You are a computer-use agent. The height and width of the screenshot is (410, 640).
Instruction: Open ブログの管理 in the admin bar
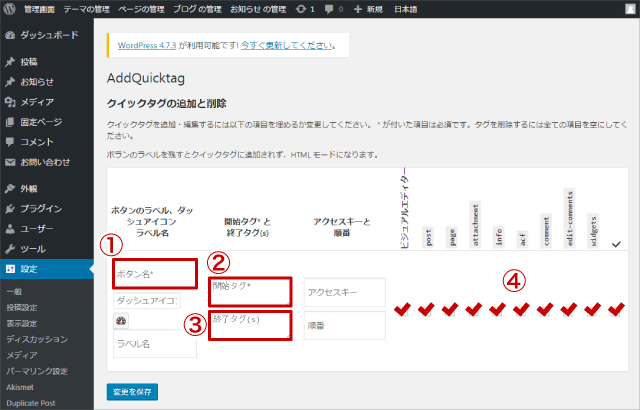coord(198,9)
